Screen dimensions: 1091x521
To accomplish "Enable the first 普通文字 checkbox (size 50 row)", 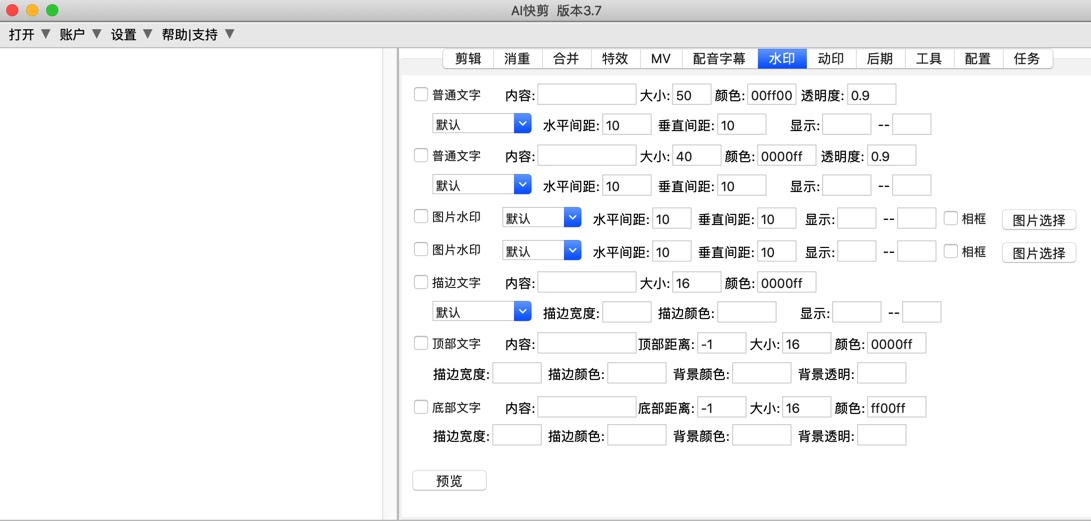I will [x=421, y=94].
